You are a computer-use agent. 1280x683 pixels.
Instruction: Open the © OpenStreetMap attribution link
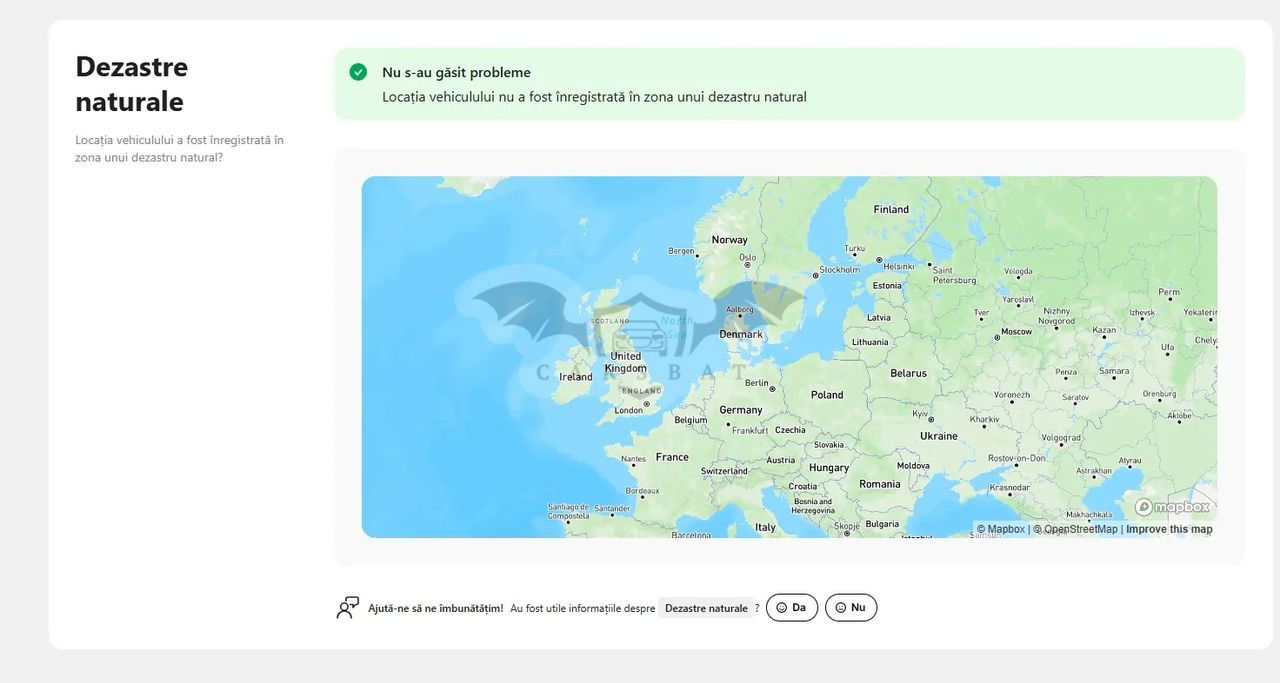point(1076,529)
